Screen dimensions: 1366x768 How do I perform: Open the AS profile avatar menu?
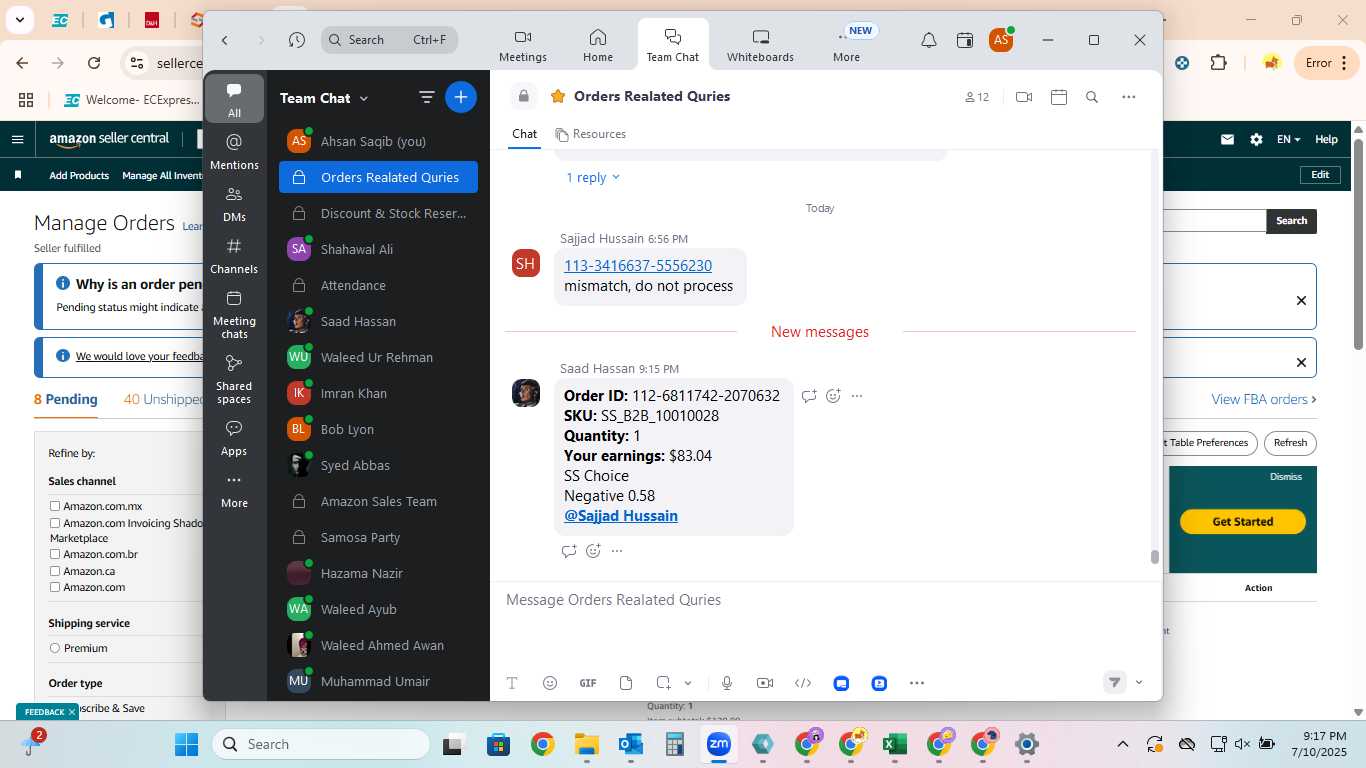coord(1000,40)
